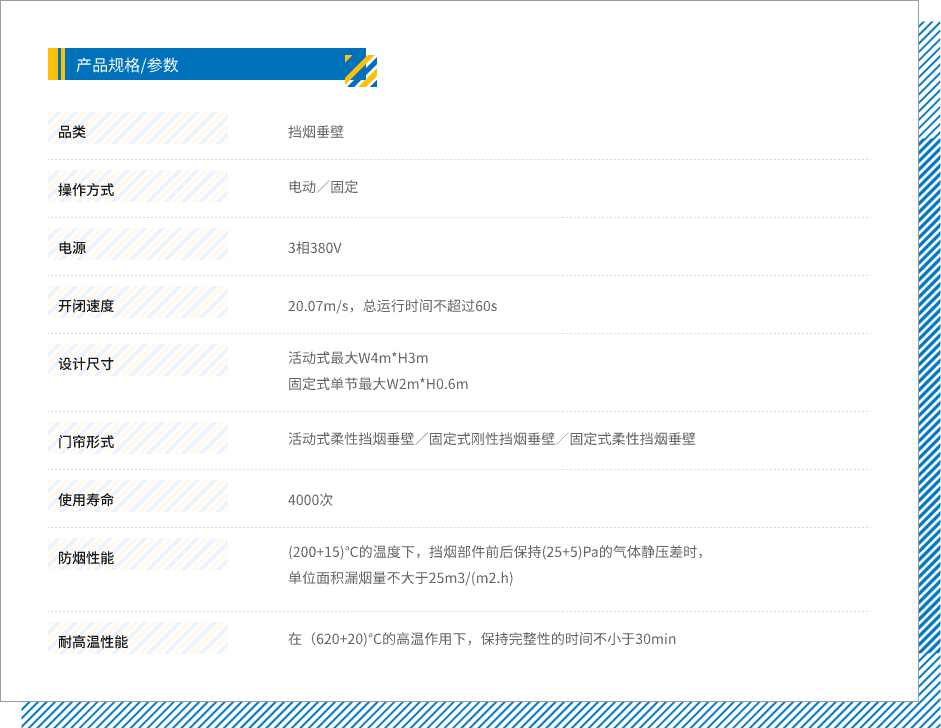Click the 品类 row label
Image resolution: width=941 pixels, height=728 pixels.
pyautogui.click(x=72, y=132)
